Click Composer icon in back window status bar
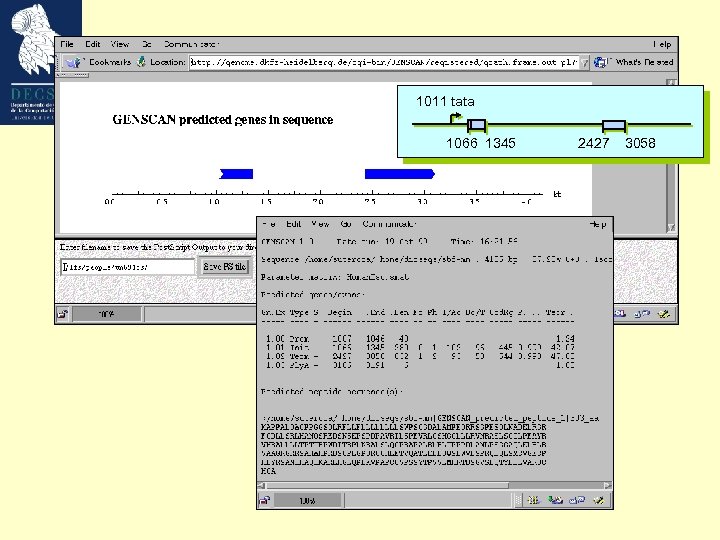The height and width of the screenshot is (540, 720). point(664,314)
